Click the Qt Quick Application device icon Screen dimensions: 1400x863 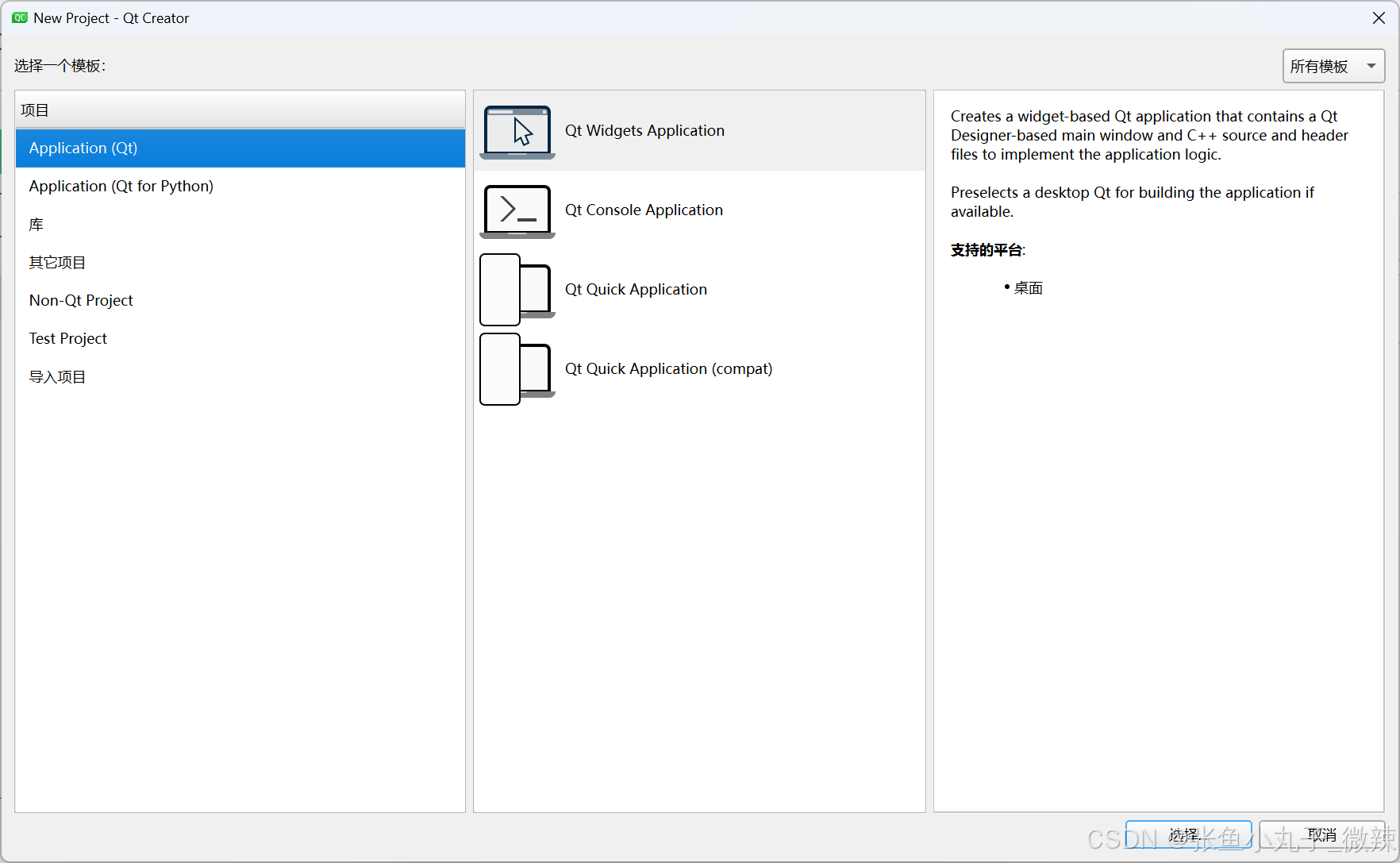click(x=517, y=290)
